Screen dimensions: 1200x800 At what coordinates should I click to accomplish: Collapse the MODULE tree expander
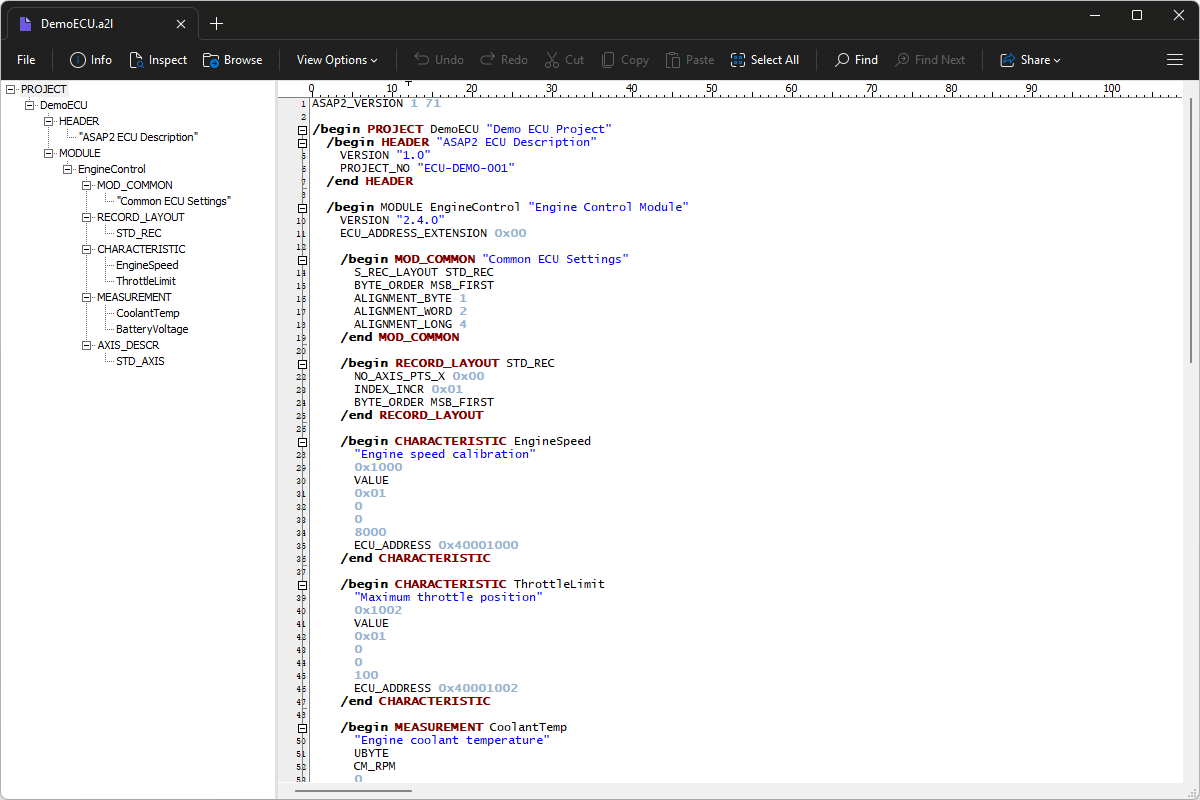pyautogui.click(x=48, y=153)
